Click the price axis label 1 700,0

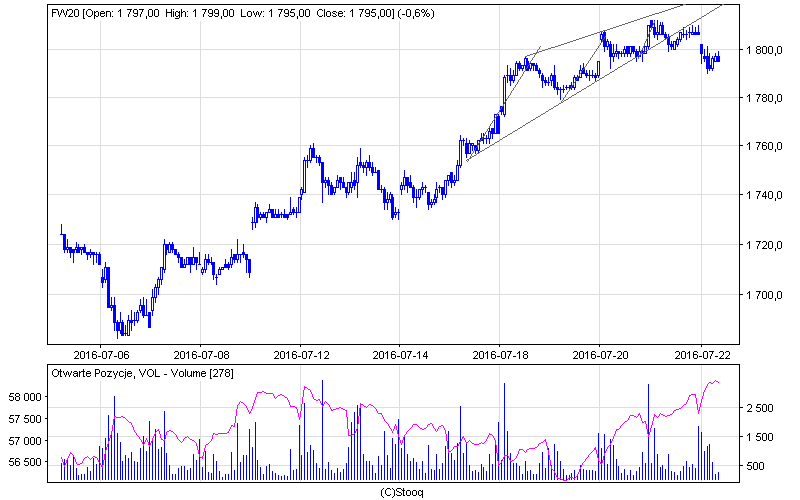(x=764, y=295)
